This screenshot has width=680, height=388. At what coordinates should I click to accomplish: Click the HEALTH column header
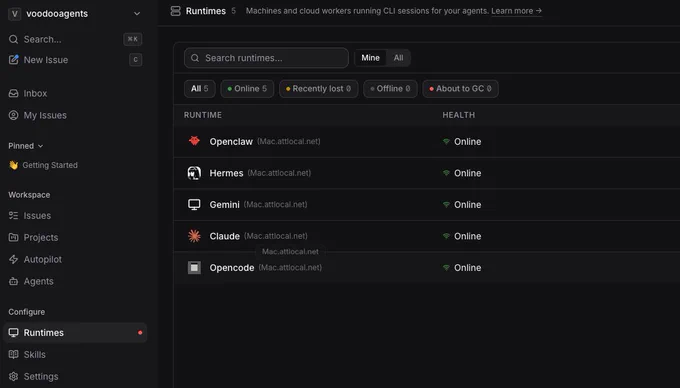(x=458, y=115)
